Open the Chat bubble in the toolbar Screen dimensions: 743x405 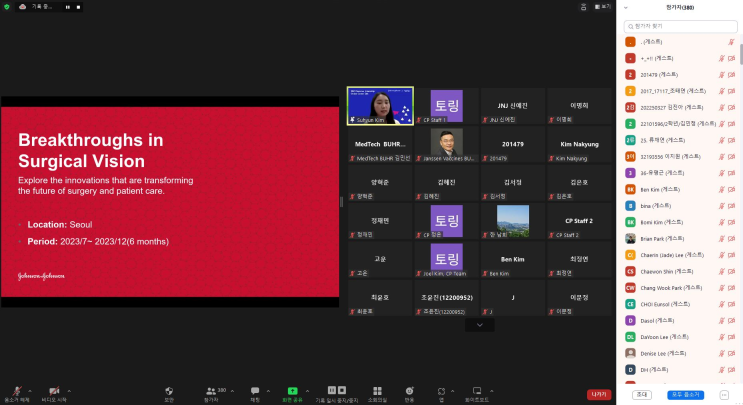255,391
